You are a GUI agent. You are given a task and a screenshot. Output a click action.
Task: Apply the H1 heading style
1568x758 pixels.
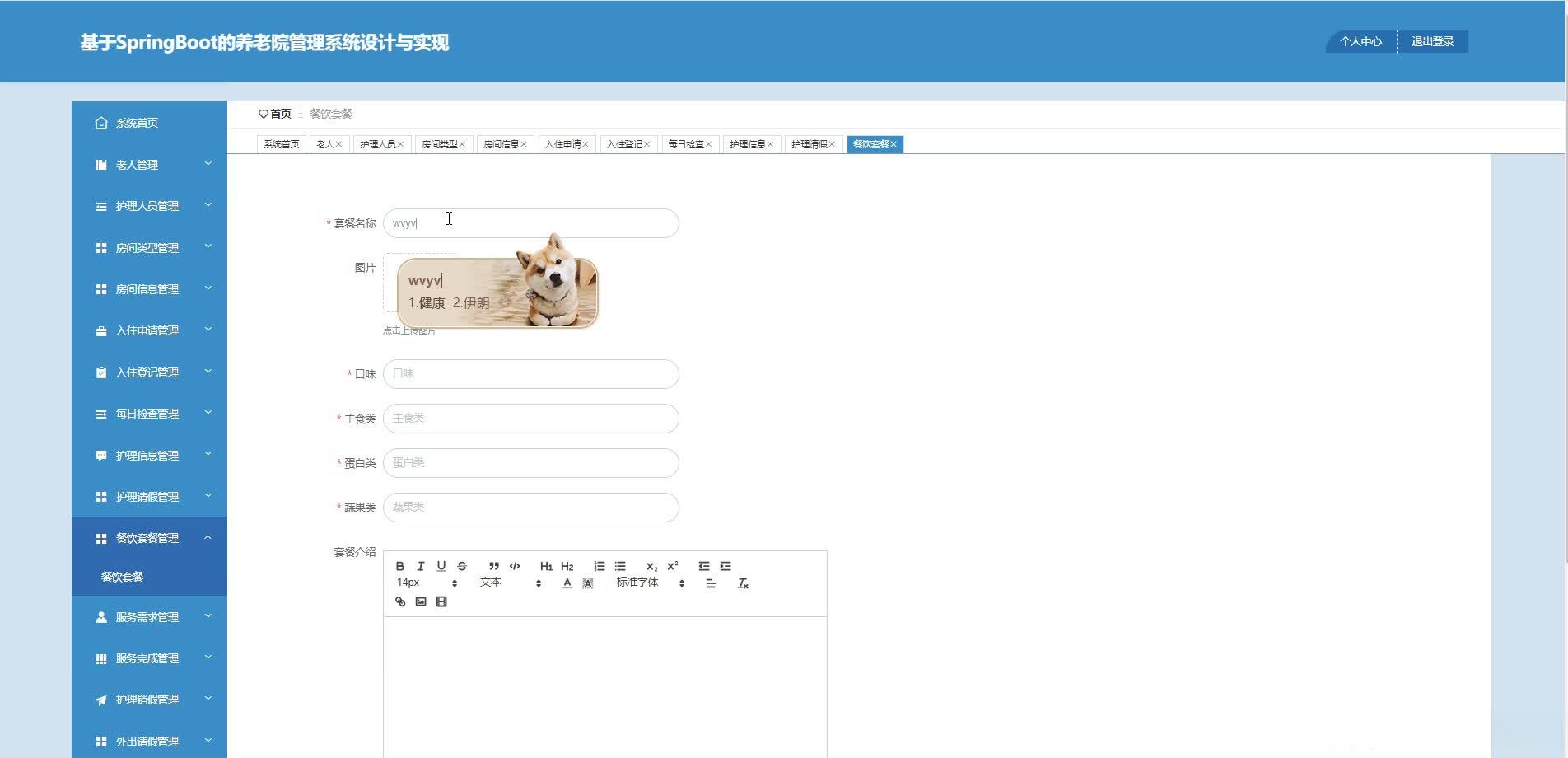coord(545,566)
